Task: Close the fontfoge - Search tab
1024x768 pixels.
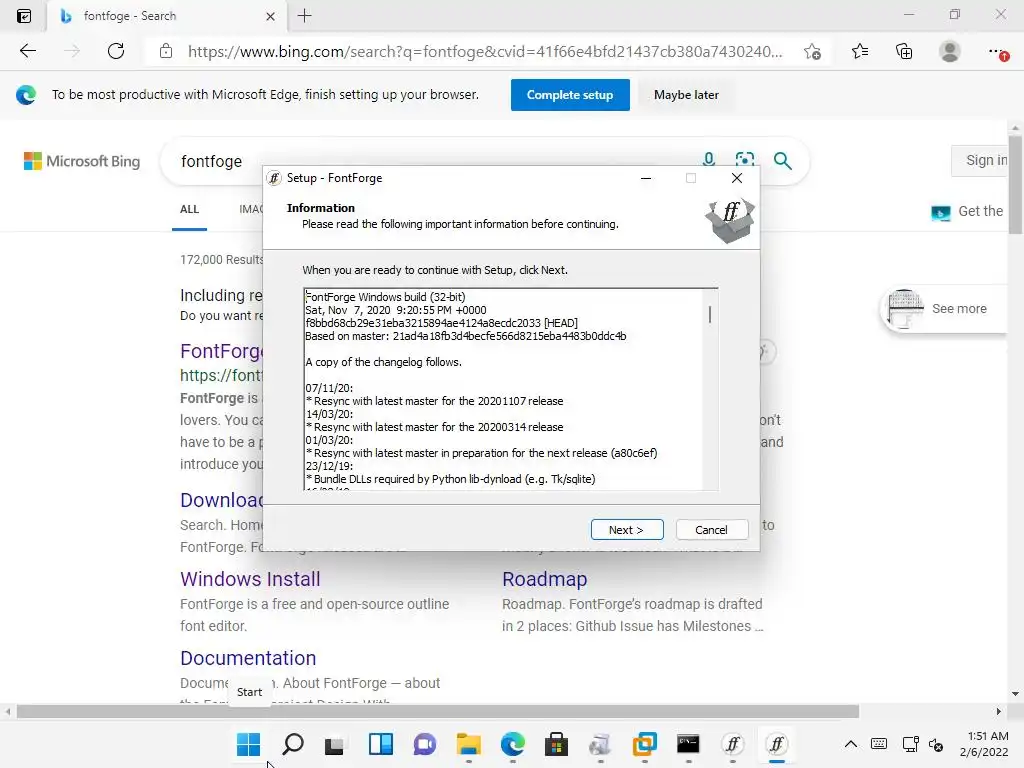Action: pyautogui.click(x=270, y=16)
